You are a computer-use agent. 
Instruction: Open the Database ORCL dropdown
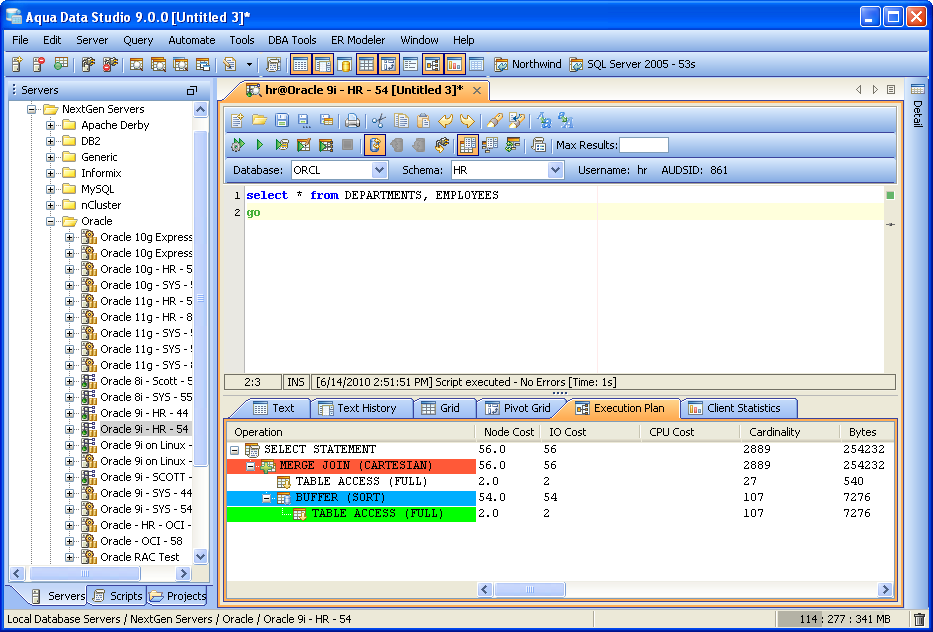coord(379,170)
